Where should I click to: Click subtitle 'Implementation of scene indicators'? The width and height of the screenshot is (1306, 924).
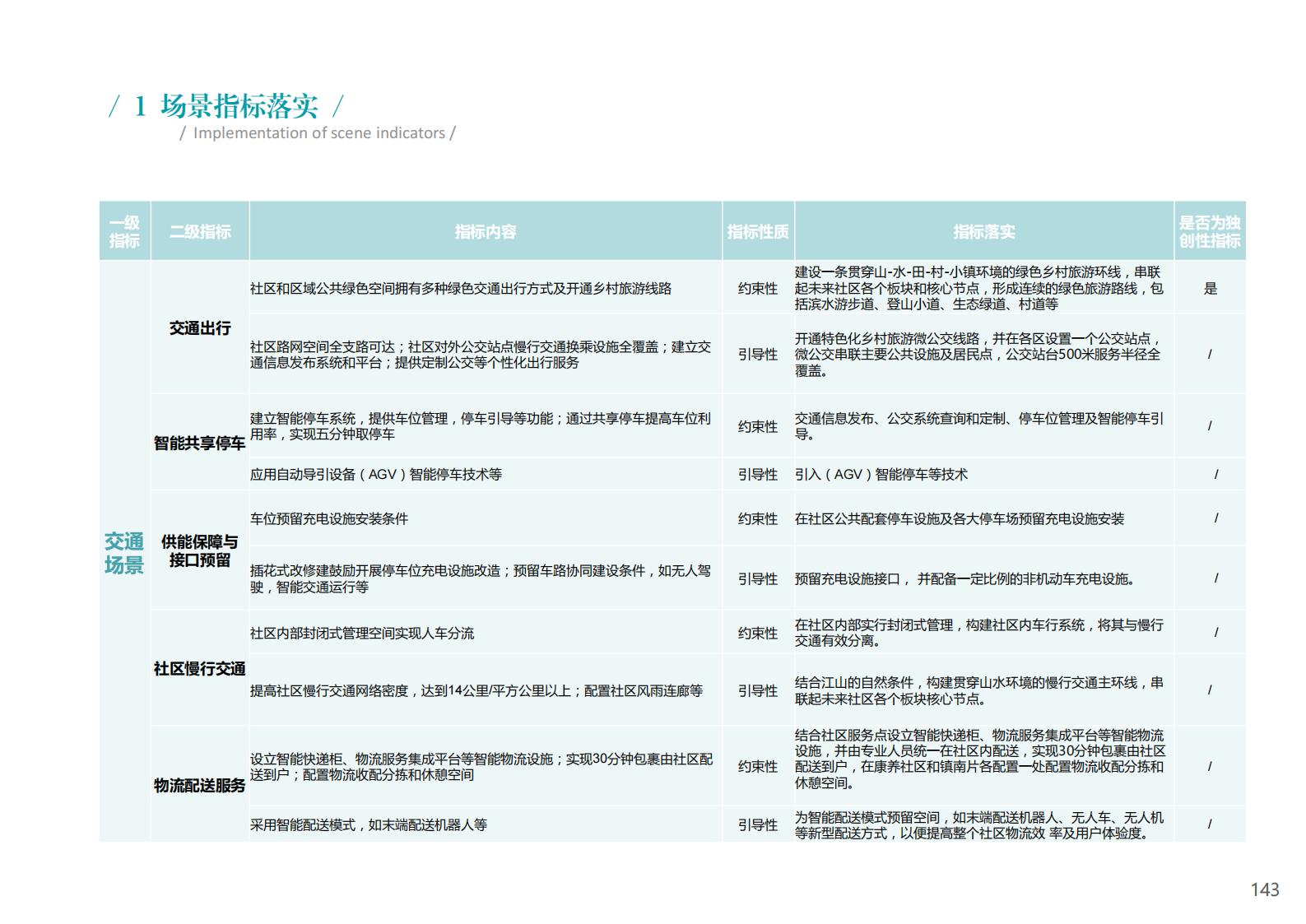(319, 133)
